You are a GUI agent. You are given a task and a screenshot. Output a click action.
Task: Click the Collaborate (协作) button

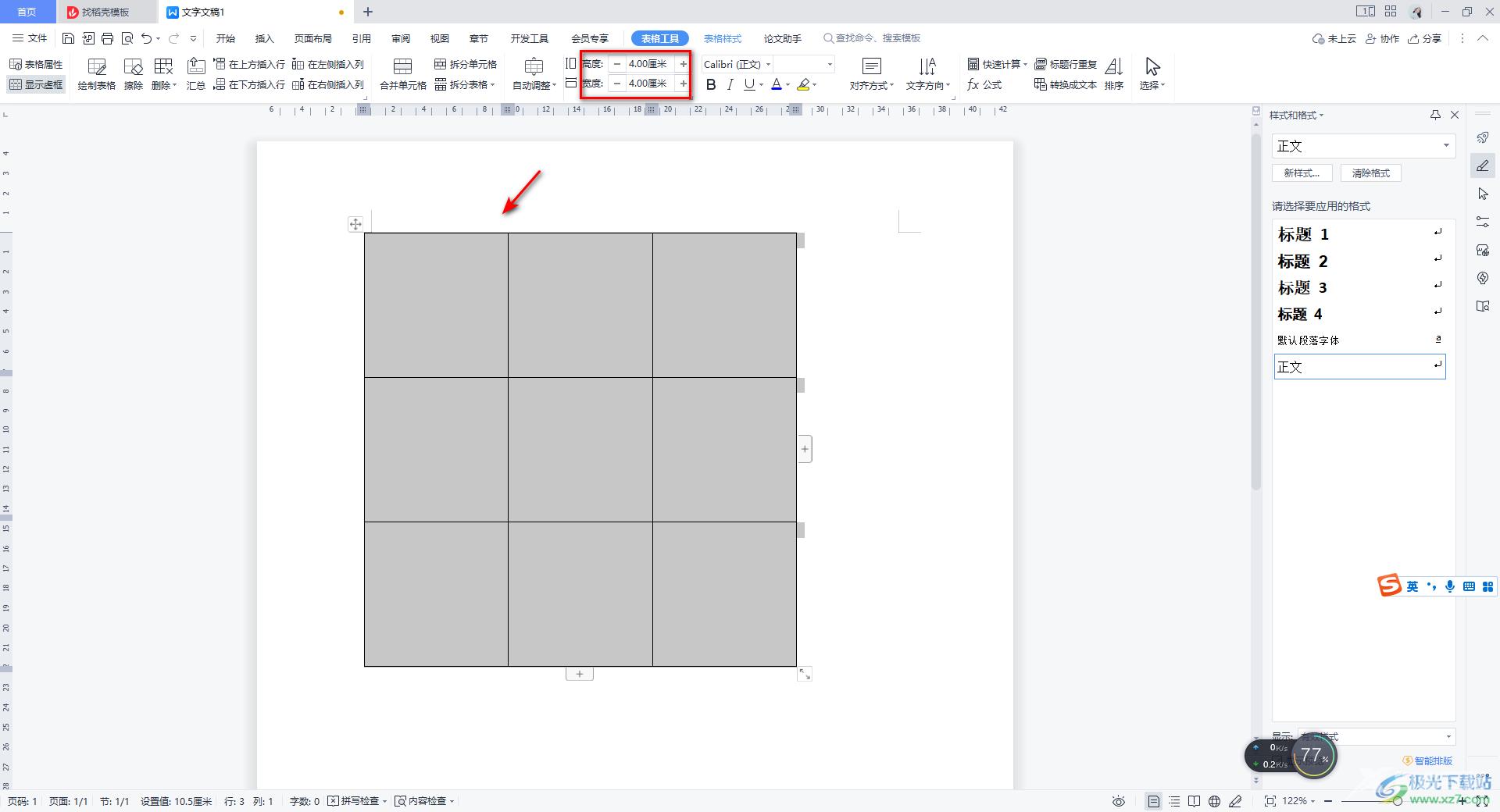1382,38
